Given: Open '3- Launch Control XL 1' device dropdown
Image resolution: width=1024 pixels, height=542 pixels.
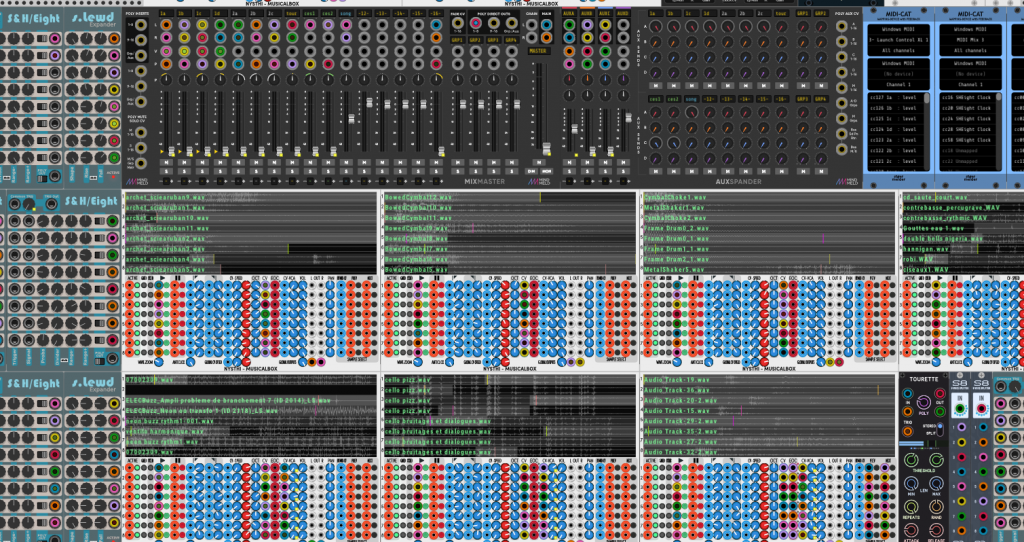Looking at the screenshot, I should tap(900, 40).
